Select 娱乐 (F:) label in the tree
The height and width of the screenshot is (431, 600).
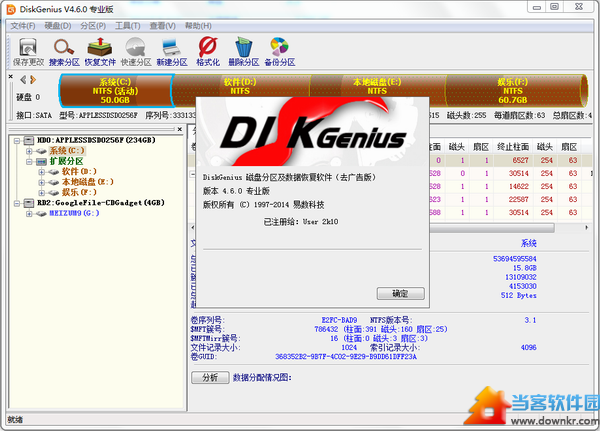(79, 192)
